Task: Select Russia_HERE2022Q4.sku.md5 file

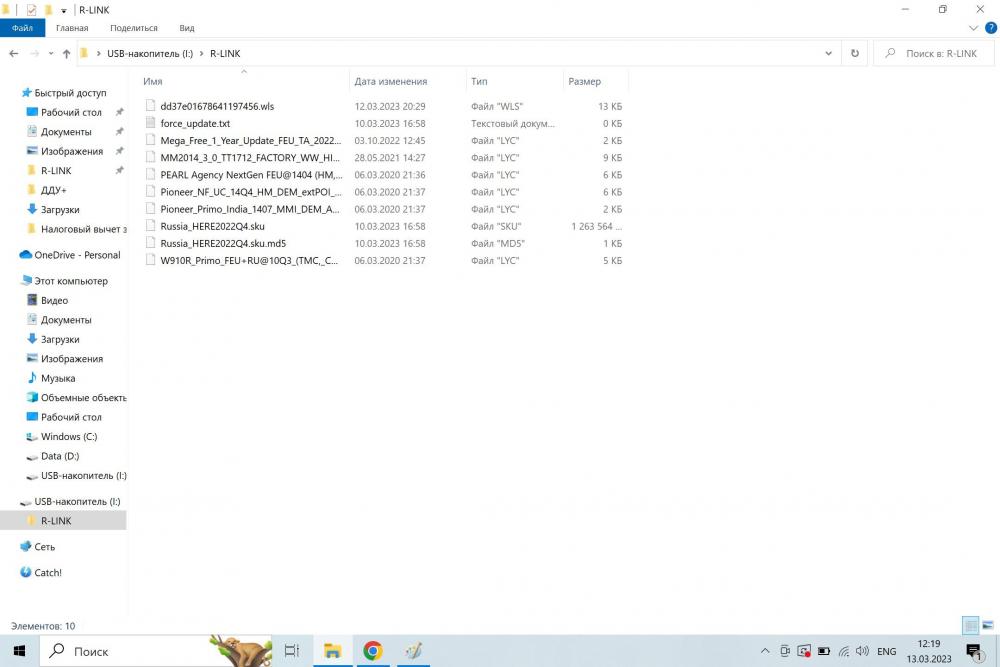Action: click(223, 244)
